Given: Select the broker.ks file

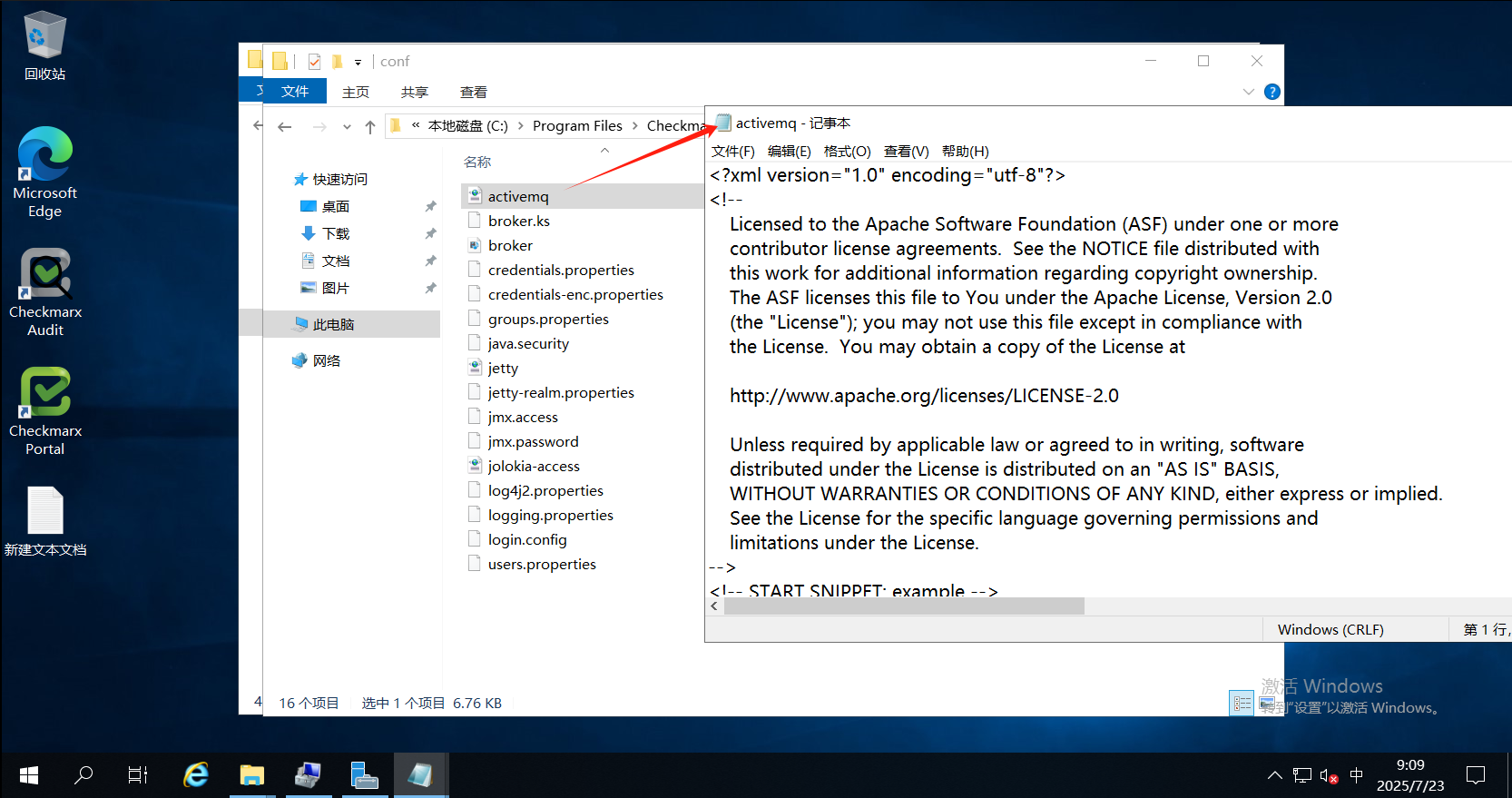Looking at the screenshot, I should point(519,222).
